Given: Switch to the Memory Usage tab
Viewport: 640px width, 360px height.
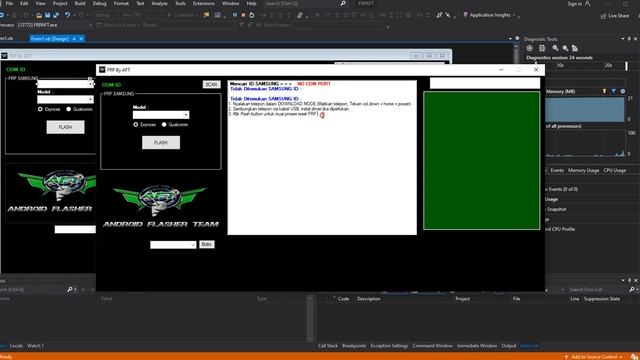Looking at the screenshot, I should [x=583, y=170].
